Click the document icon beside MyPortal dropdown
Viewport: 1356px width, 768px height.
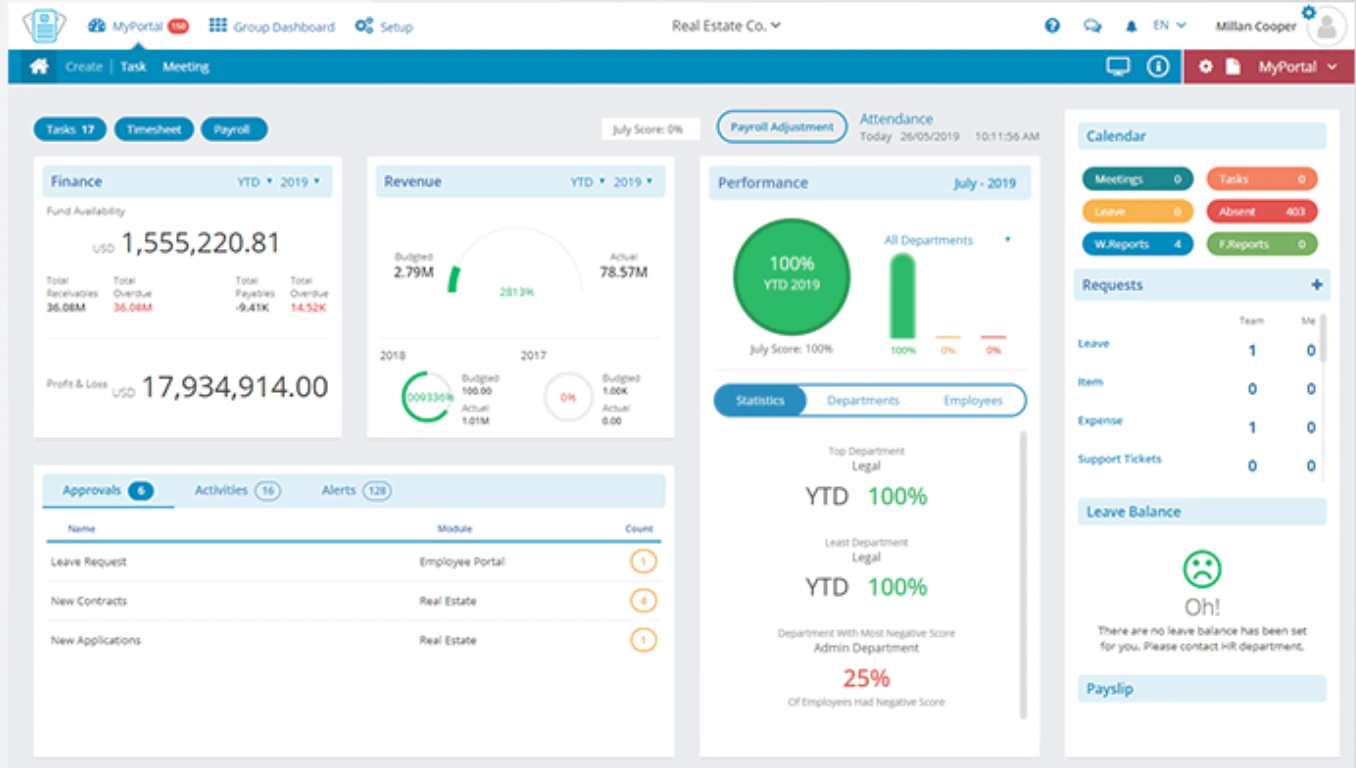pyautogui.click(x=1234, y=67)
